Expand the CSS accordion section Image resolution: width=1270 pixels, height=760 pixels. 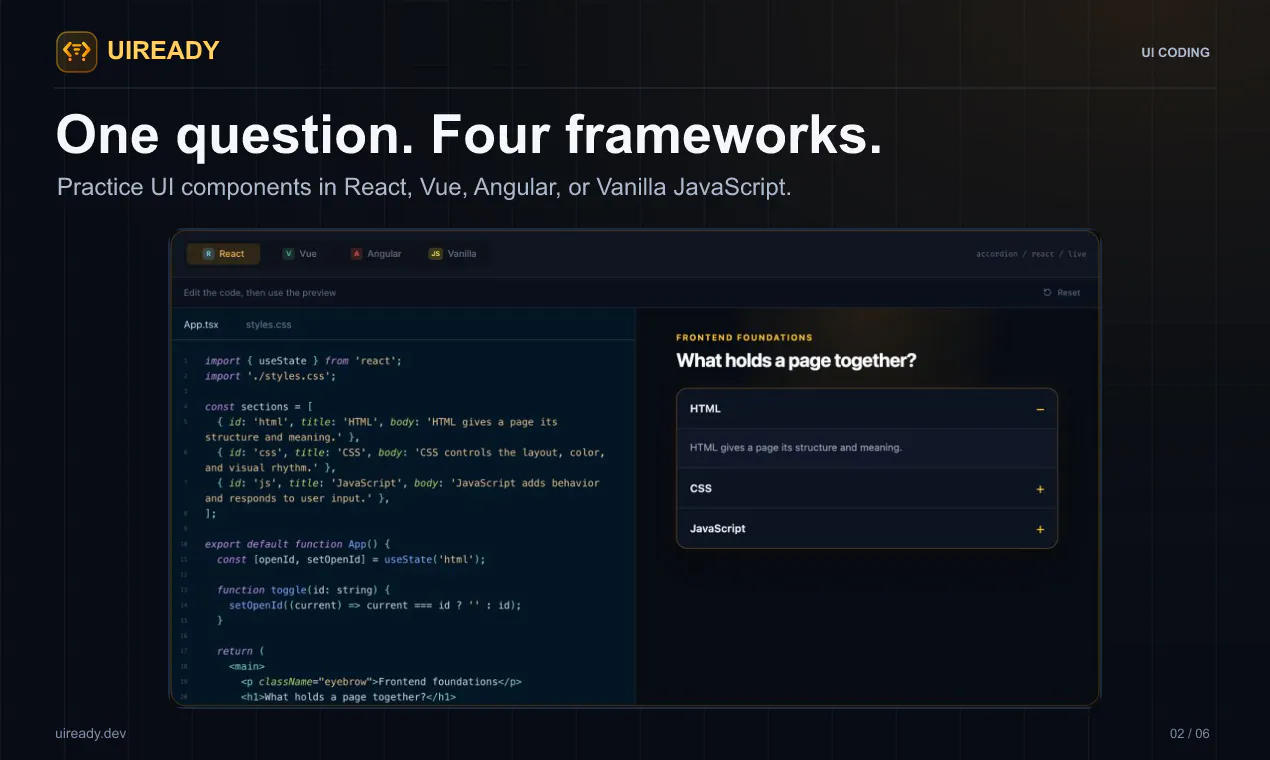867,489
